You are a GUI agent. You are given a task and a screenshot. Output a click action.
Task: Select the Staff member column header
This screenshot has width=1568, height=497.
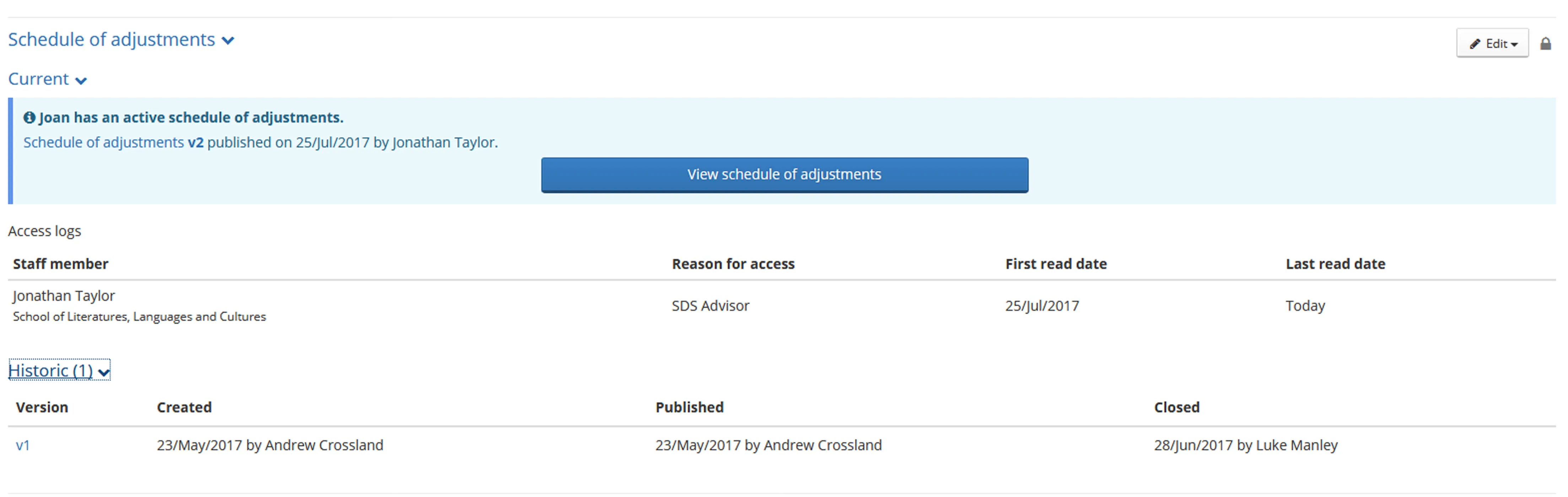click(x=60, y=263)
